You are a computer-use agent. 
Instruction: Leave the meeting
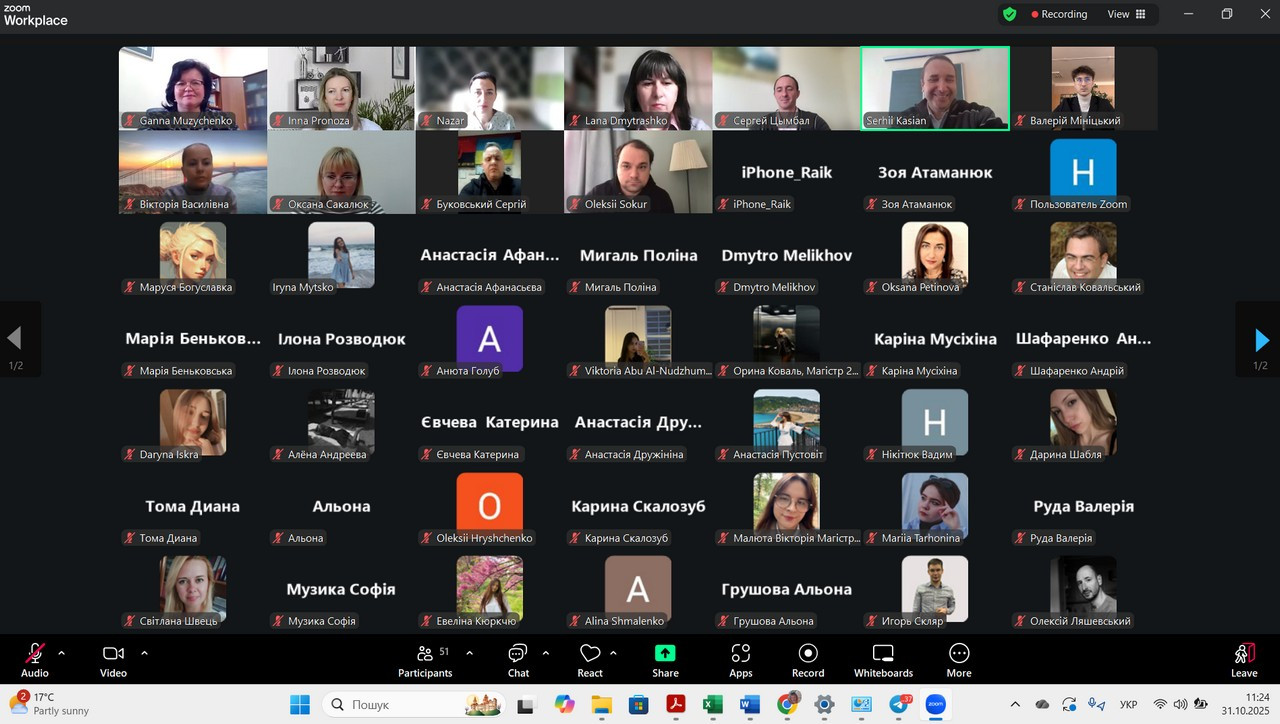click(x=1244, y=660)
